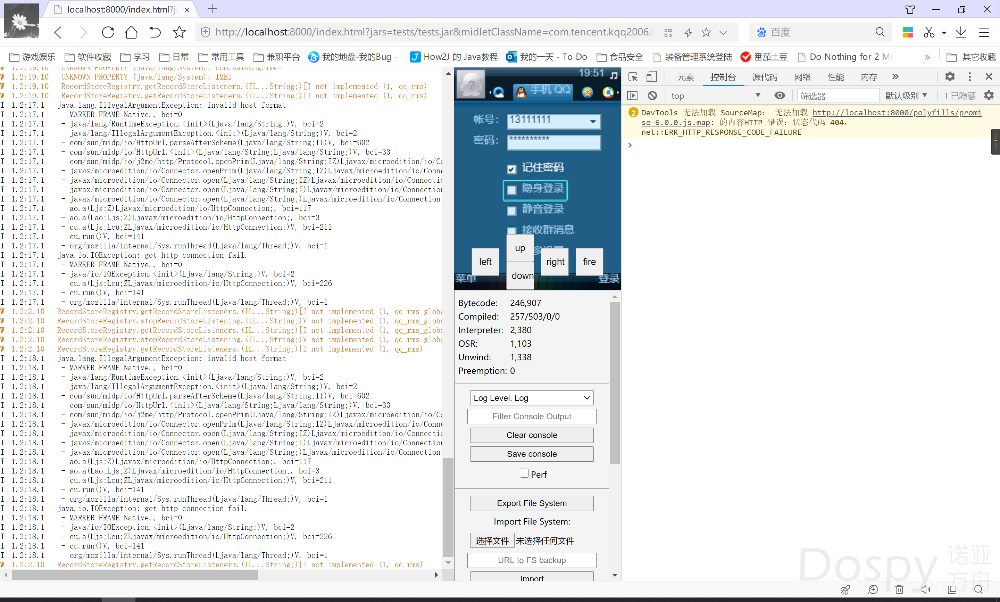1000x602 pixels.
Task: Switch to the 元素 DevTools tab
Action: pyautogui.click(x=686, y=77)
